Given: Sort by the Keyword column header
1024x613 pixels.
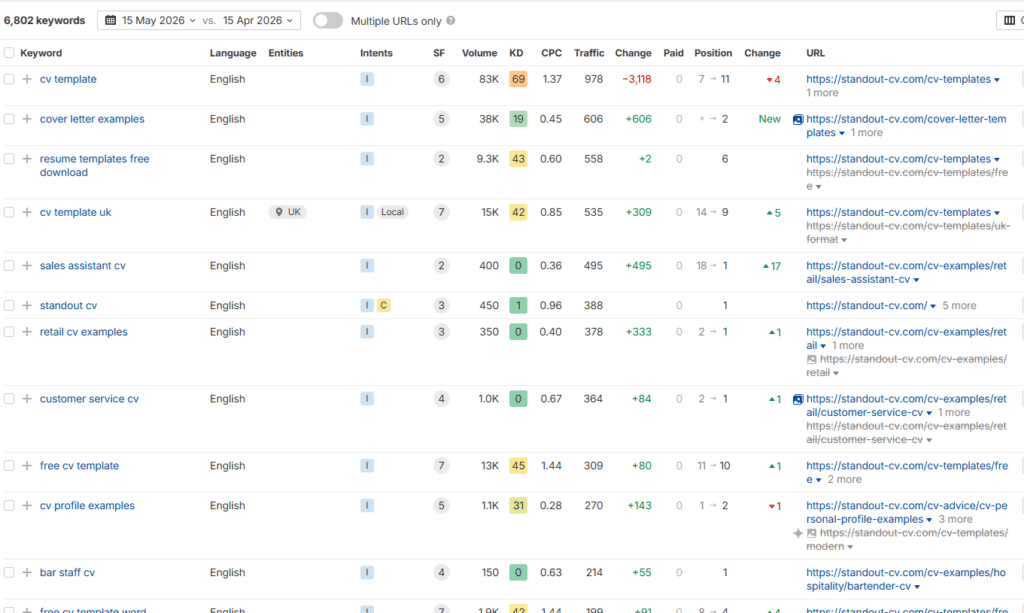Looking at the screenshot, I should tap(41, 53).
